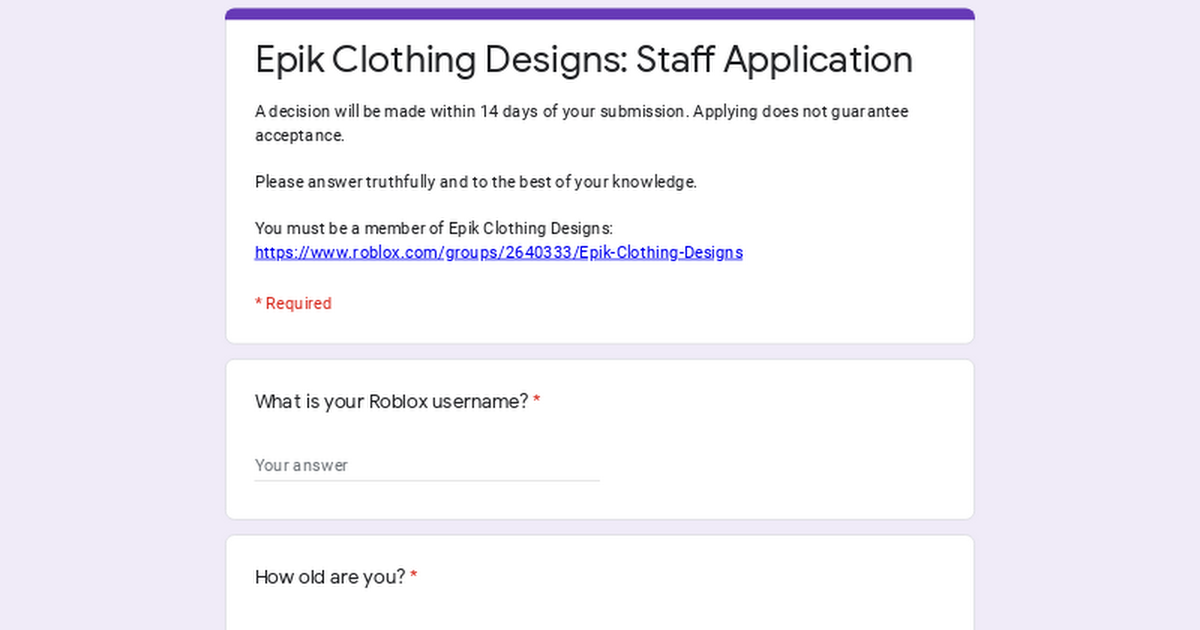Click the "A decision will be made within 14 days" sentence
Screen dimensions: 1200x630
[471, 111]
